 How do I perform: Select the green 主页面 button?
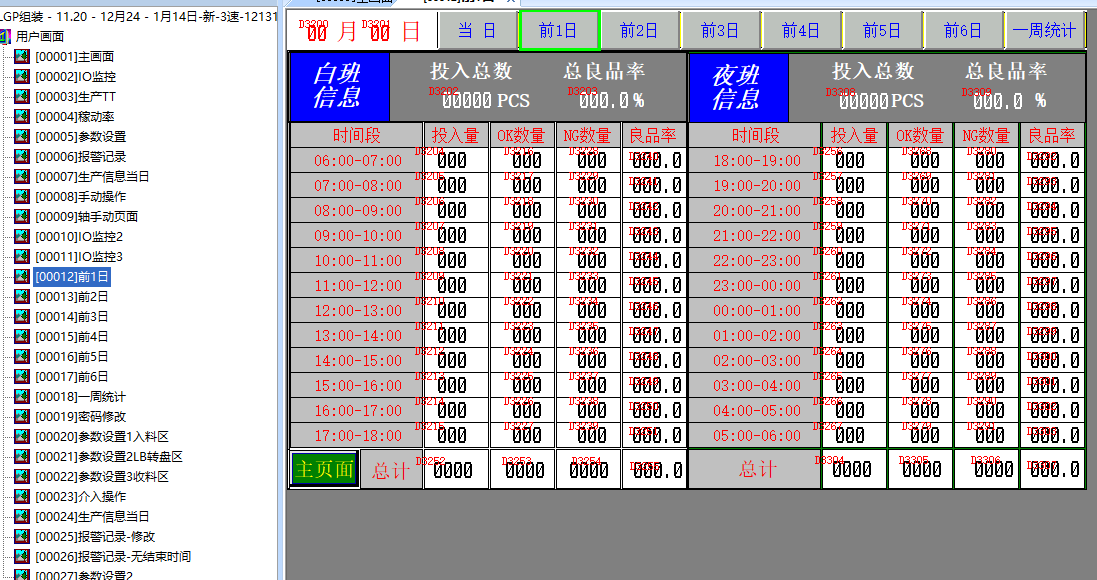tap(324, 469)
